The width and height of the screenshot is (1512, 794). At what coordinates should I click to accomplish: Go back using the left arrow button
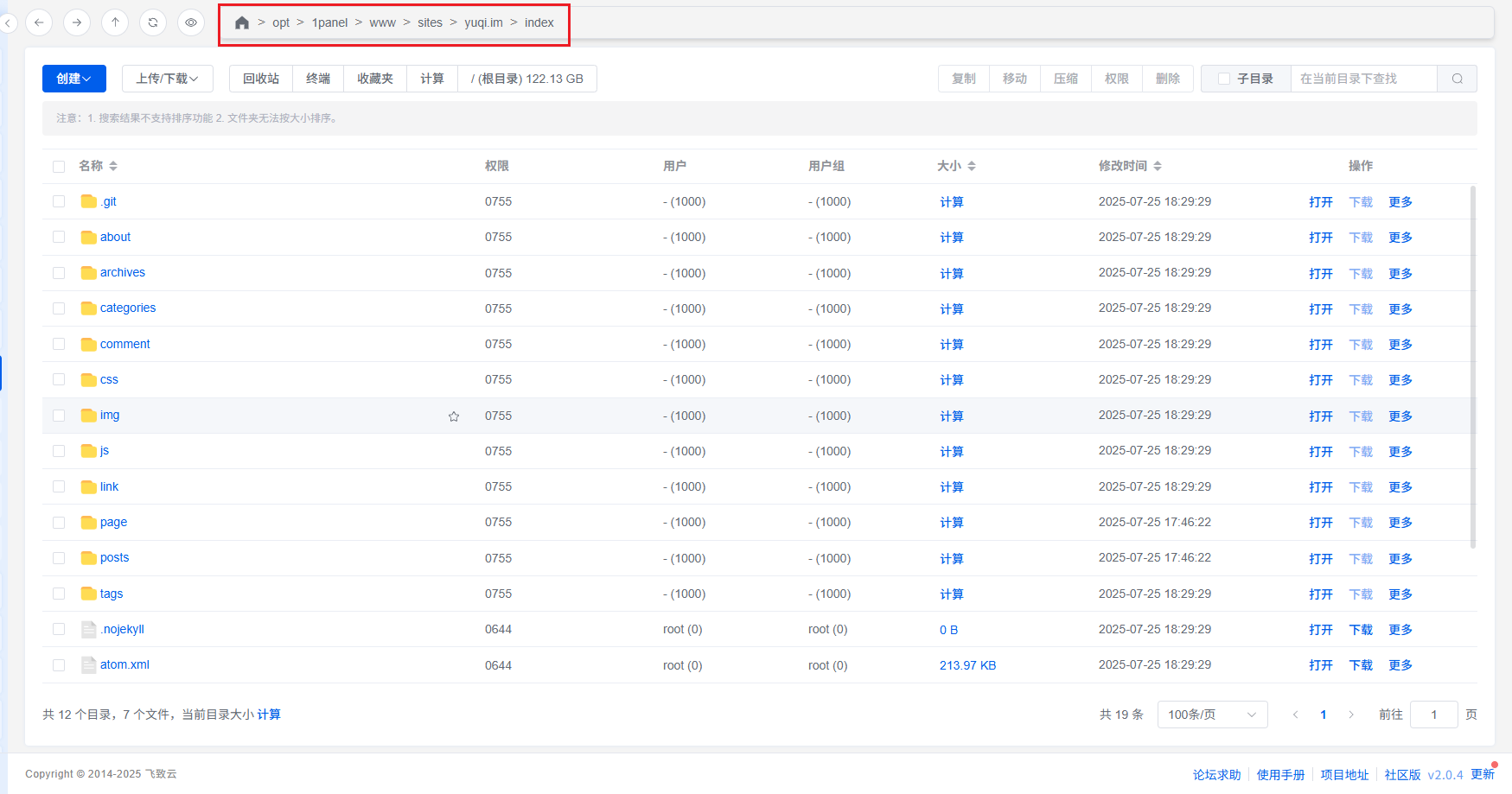[x=39, y=22]
